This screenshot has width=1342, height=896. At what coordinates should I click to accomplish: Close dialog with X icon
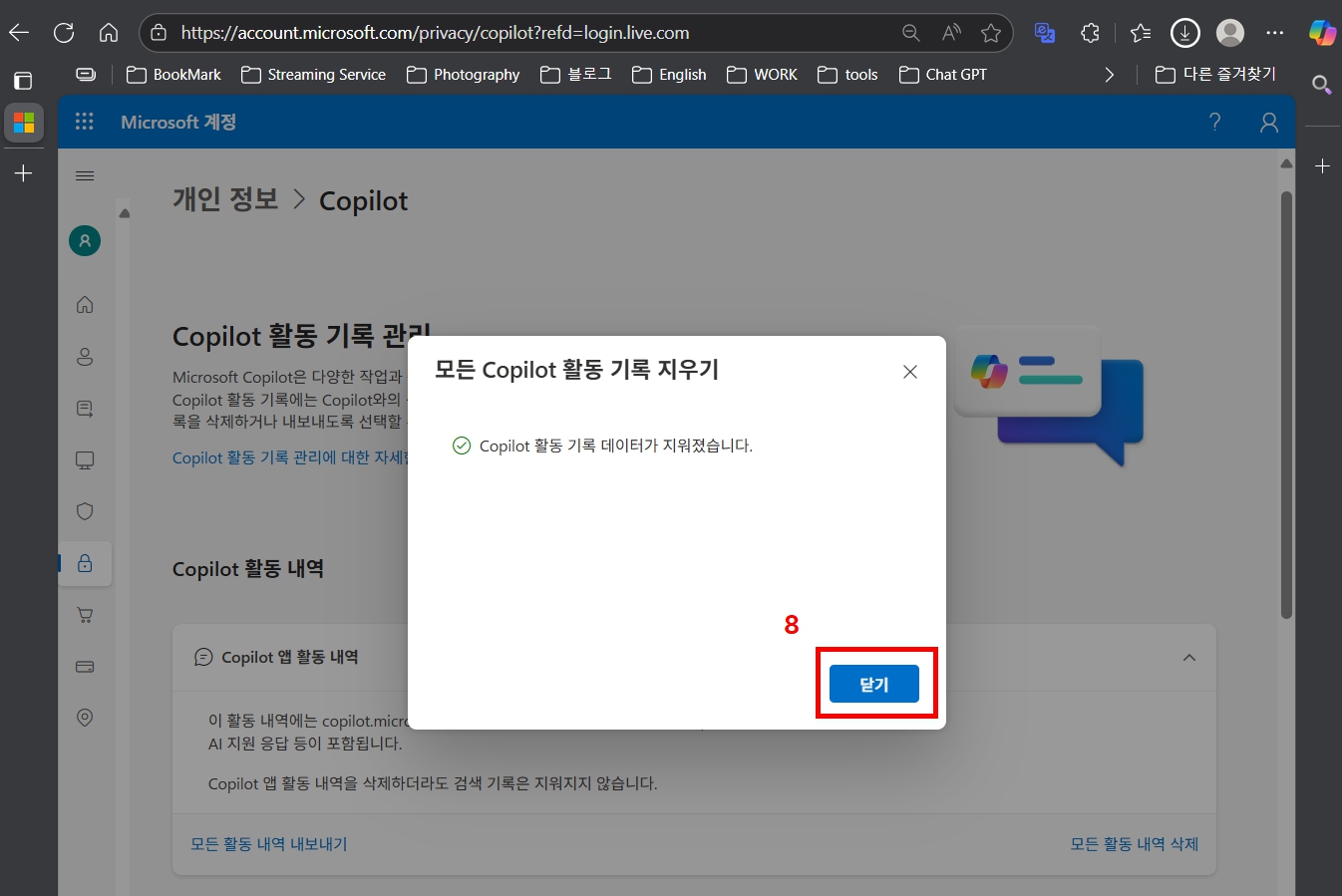pos(910,372)
